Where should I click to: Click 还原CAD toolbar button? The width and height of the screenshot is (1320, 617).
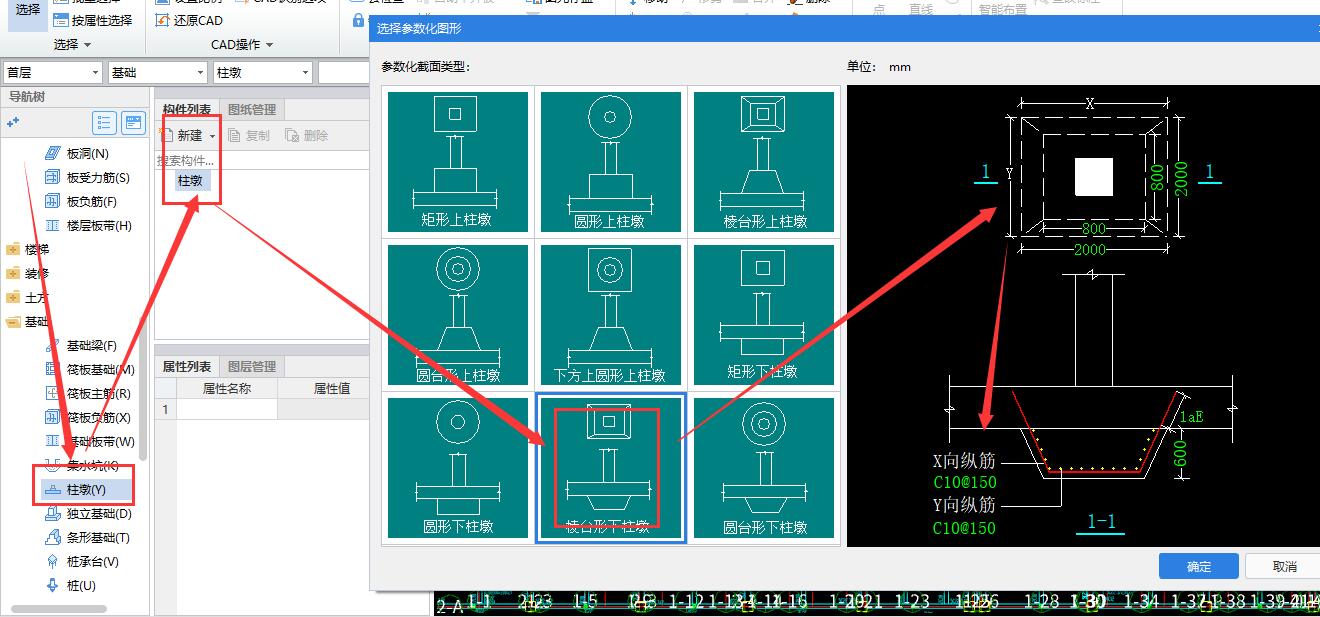pos(190,20)
